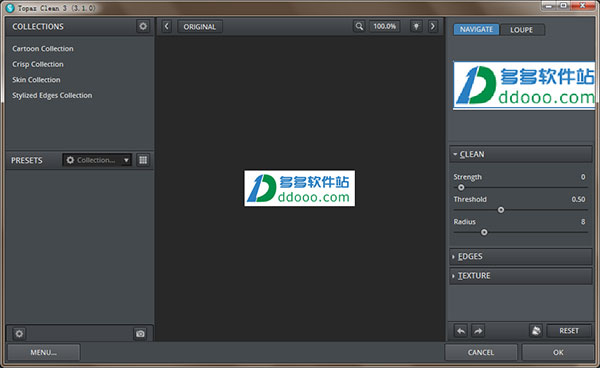Viewport: 600px width, 368px height.
Task: Undo the last adjustment
Action: 461,331
